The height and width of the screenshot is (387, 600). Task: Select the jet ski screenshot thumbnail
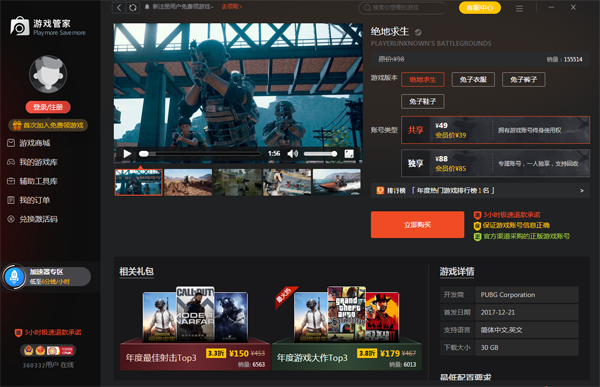pos(337,183)
